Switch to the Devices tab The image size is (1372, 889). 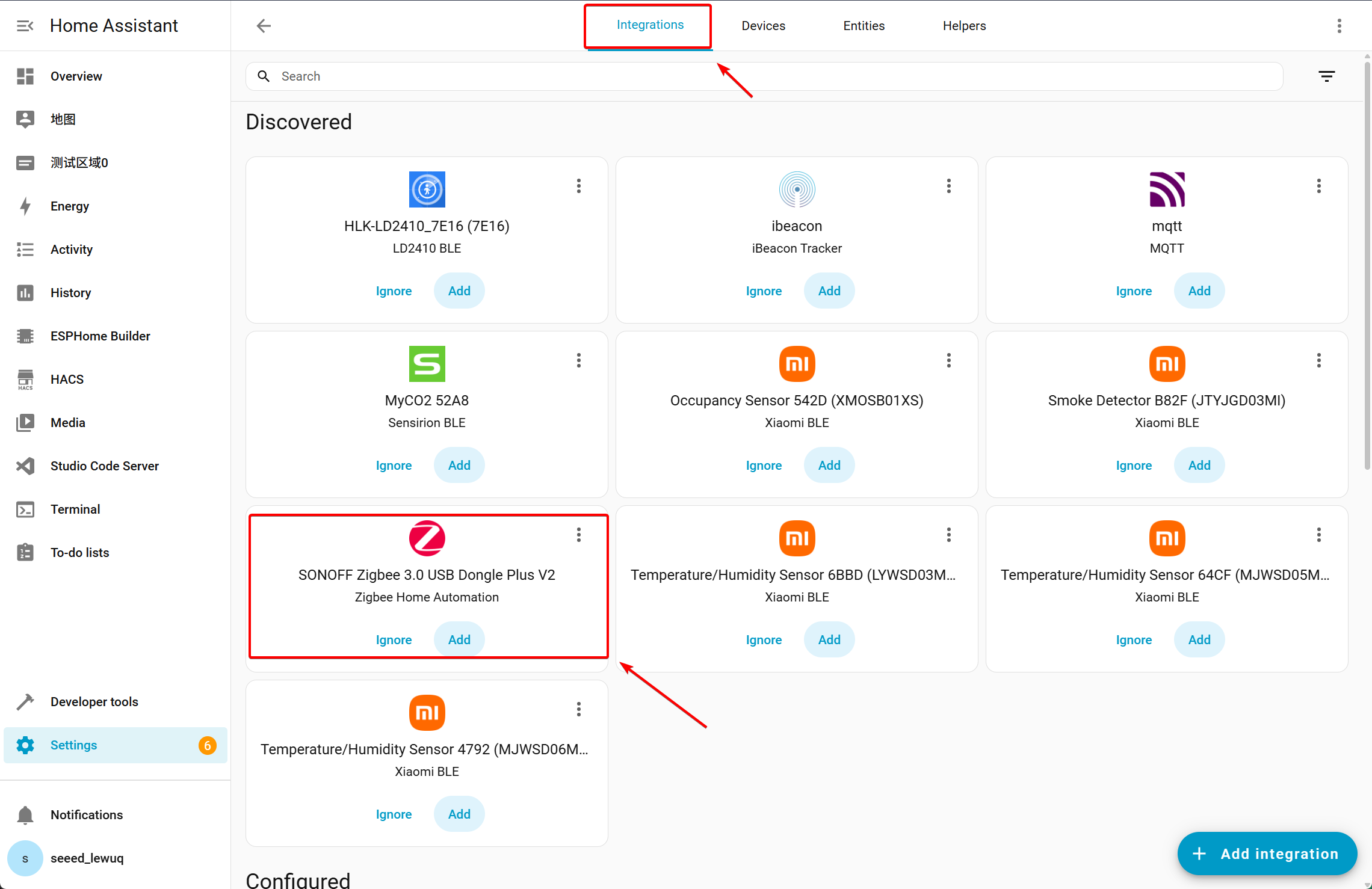[x=763, y=26]
